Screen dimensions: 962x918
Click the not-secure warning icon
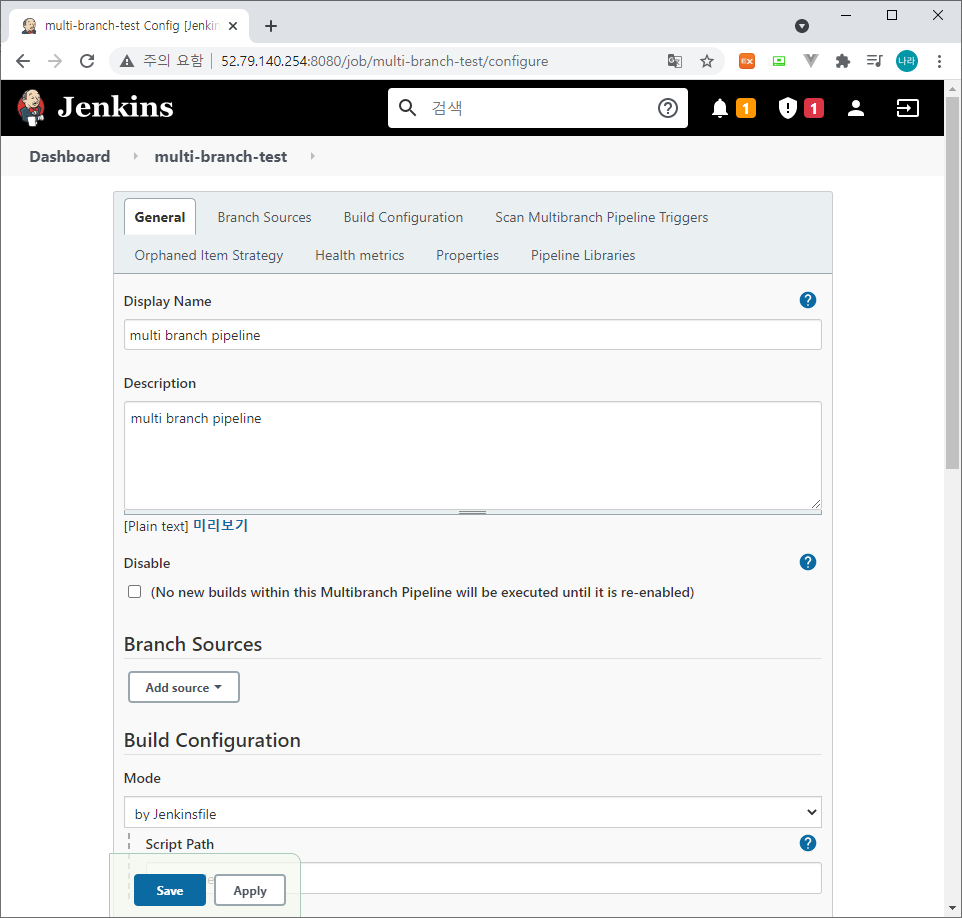pyautogui.click(x=126, y=61)
